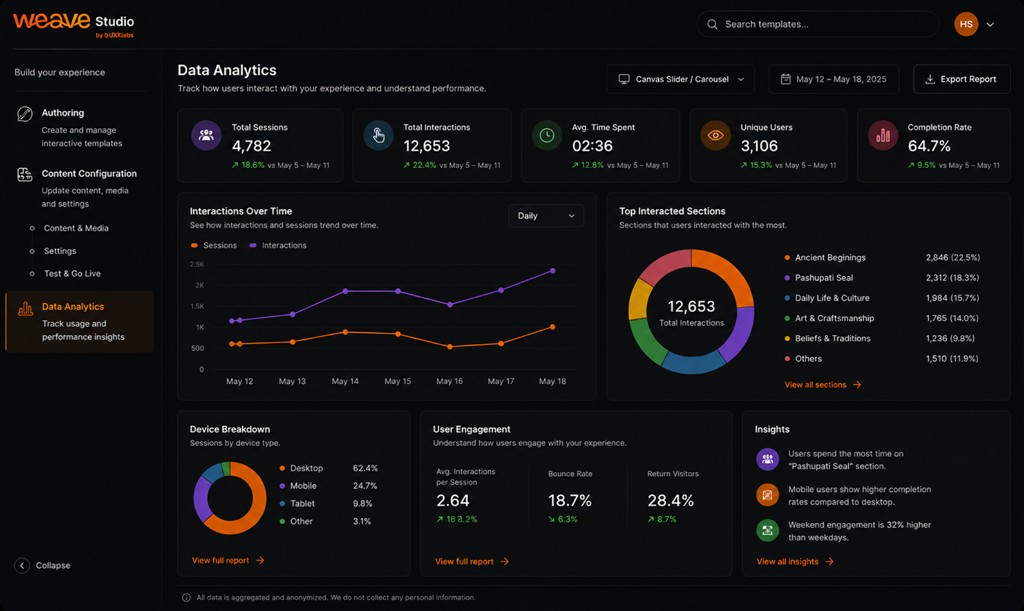
Task: Select Pashupati Seal legend row
Action: point(882,277)
